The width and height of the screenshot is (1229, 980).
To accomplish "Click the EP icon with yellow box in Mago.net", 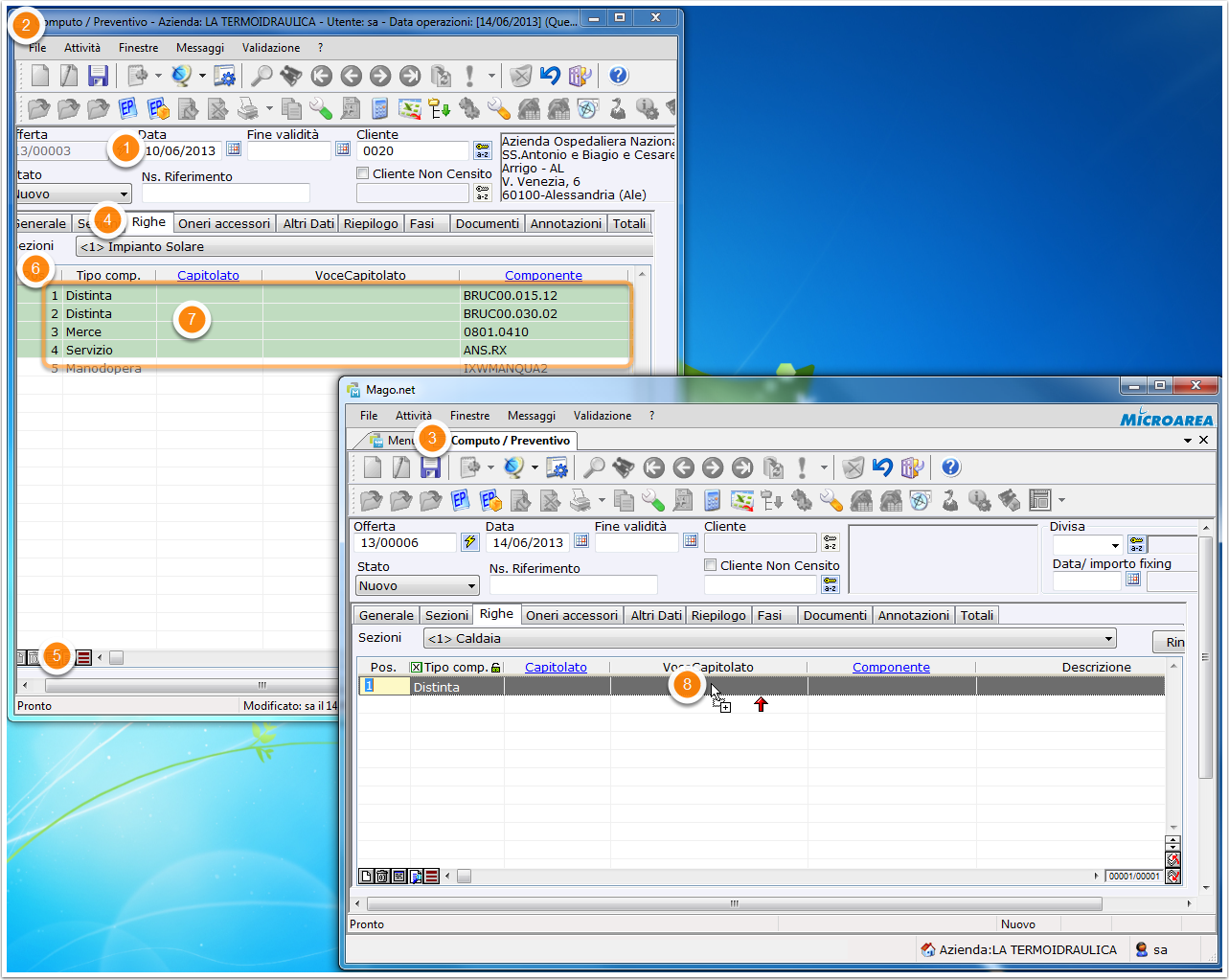I will pos(490,499).
